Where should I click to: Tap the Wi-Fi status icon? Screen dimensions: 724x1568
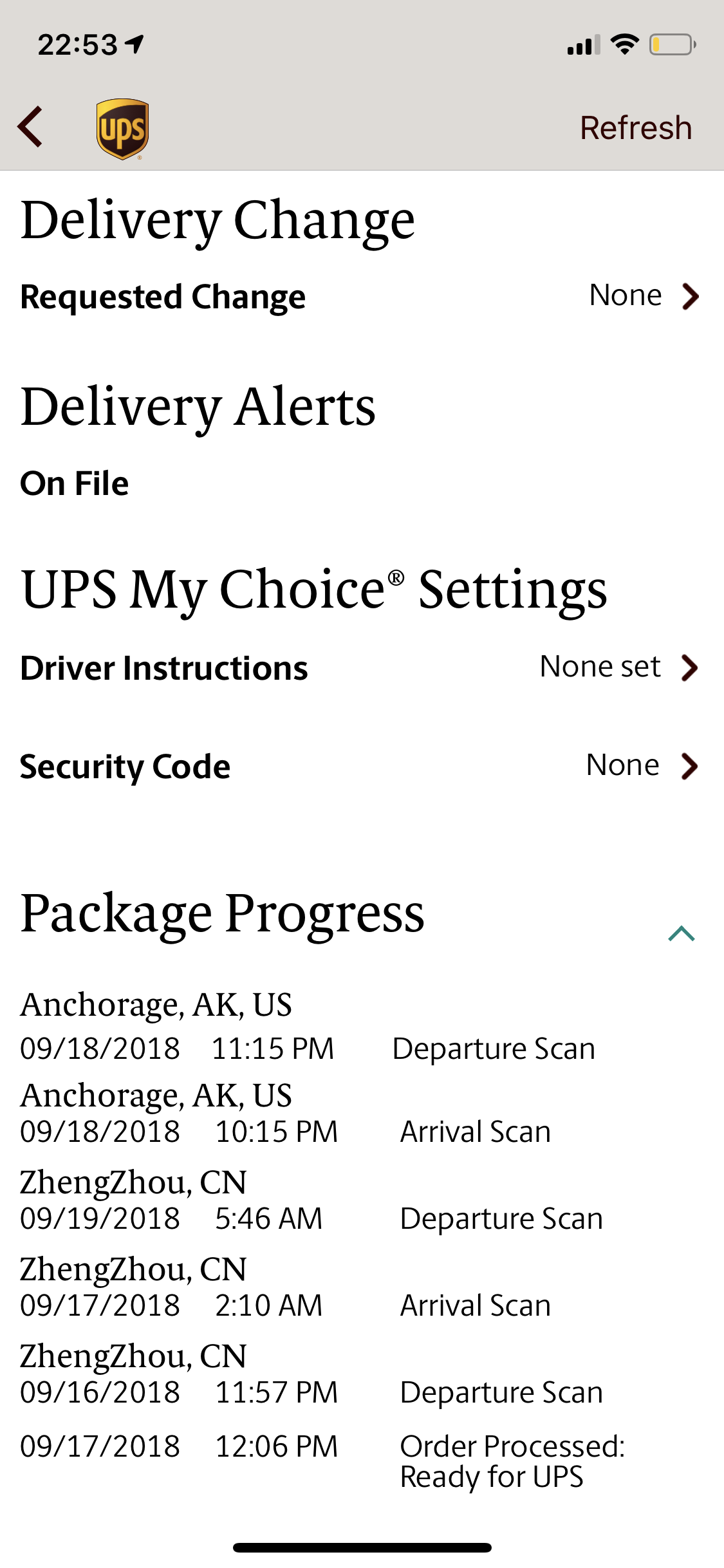click(x=624, y=44)
